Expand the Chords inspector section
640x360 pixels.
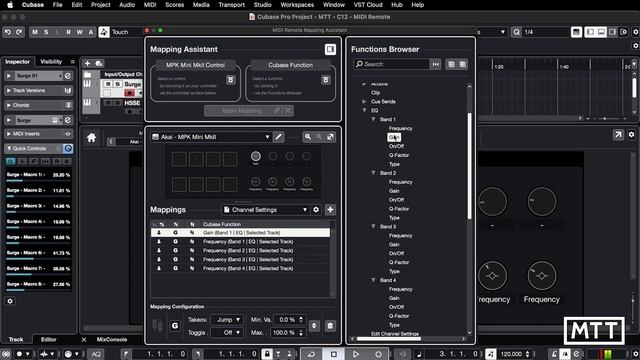(9, 105)
